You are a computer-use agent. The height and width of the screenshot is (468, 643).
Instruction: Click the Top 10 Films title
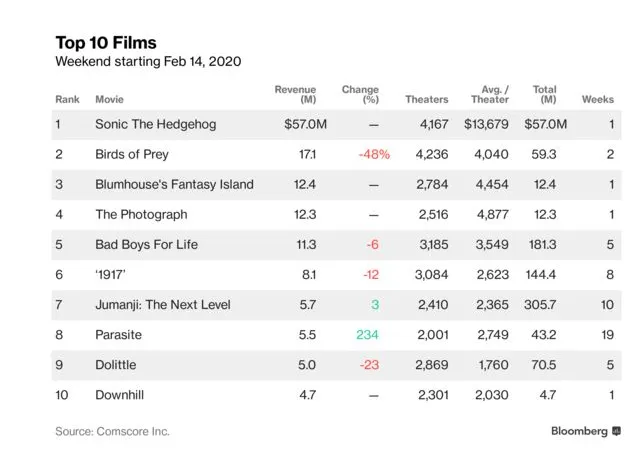[107, 43]
